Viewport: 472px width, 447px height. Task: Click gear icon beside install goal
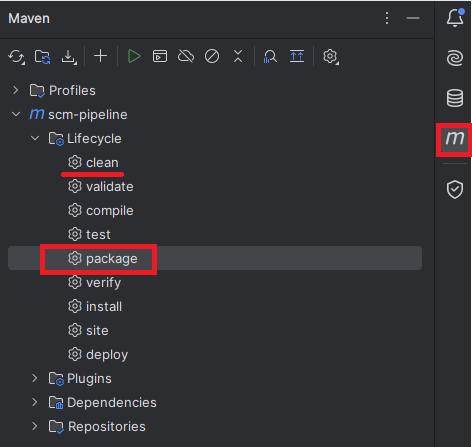(x=75, y=306)
